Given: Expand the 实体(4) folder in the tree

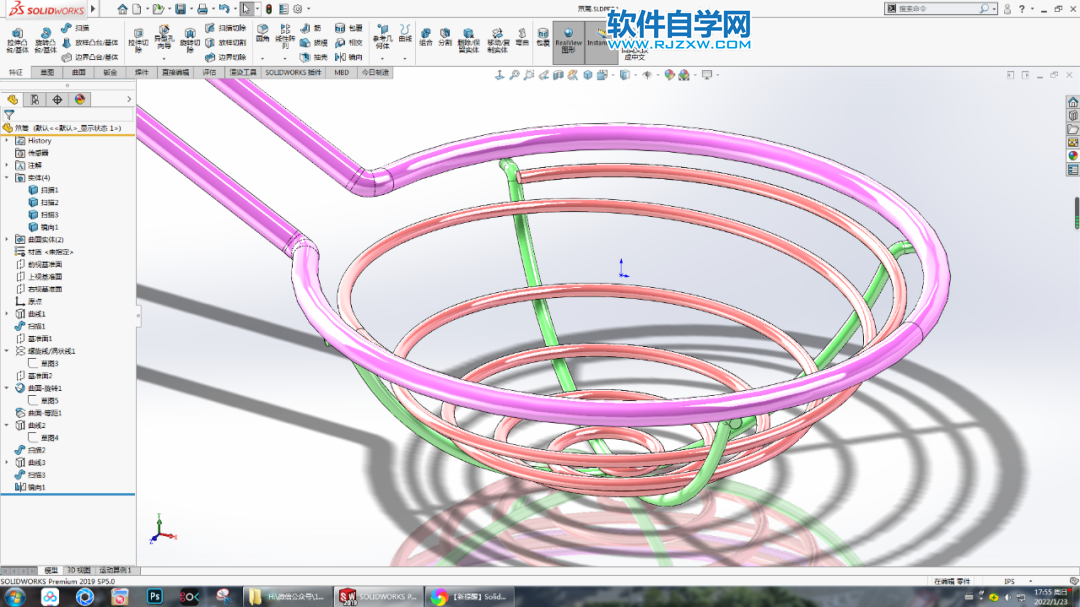Looking at the screenshot, I should coord(6,177).
